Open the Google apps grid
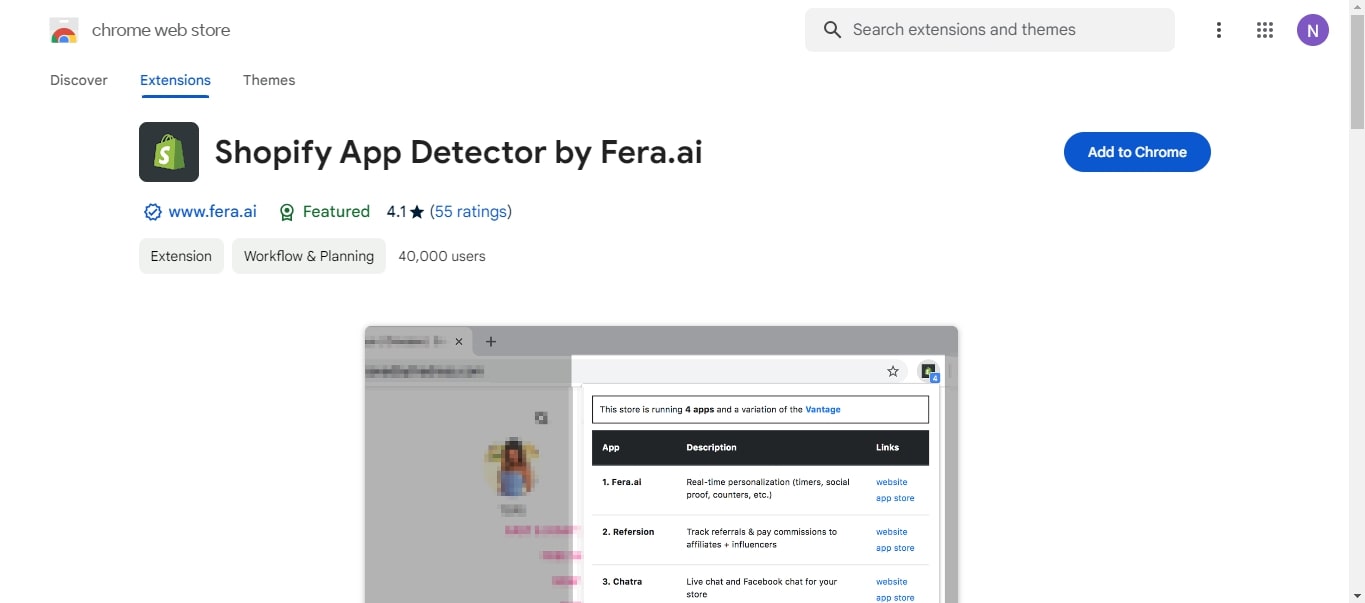Viewport: 1365px width, 603px height. tap(1265, 30)
